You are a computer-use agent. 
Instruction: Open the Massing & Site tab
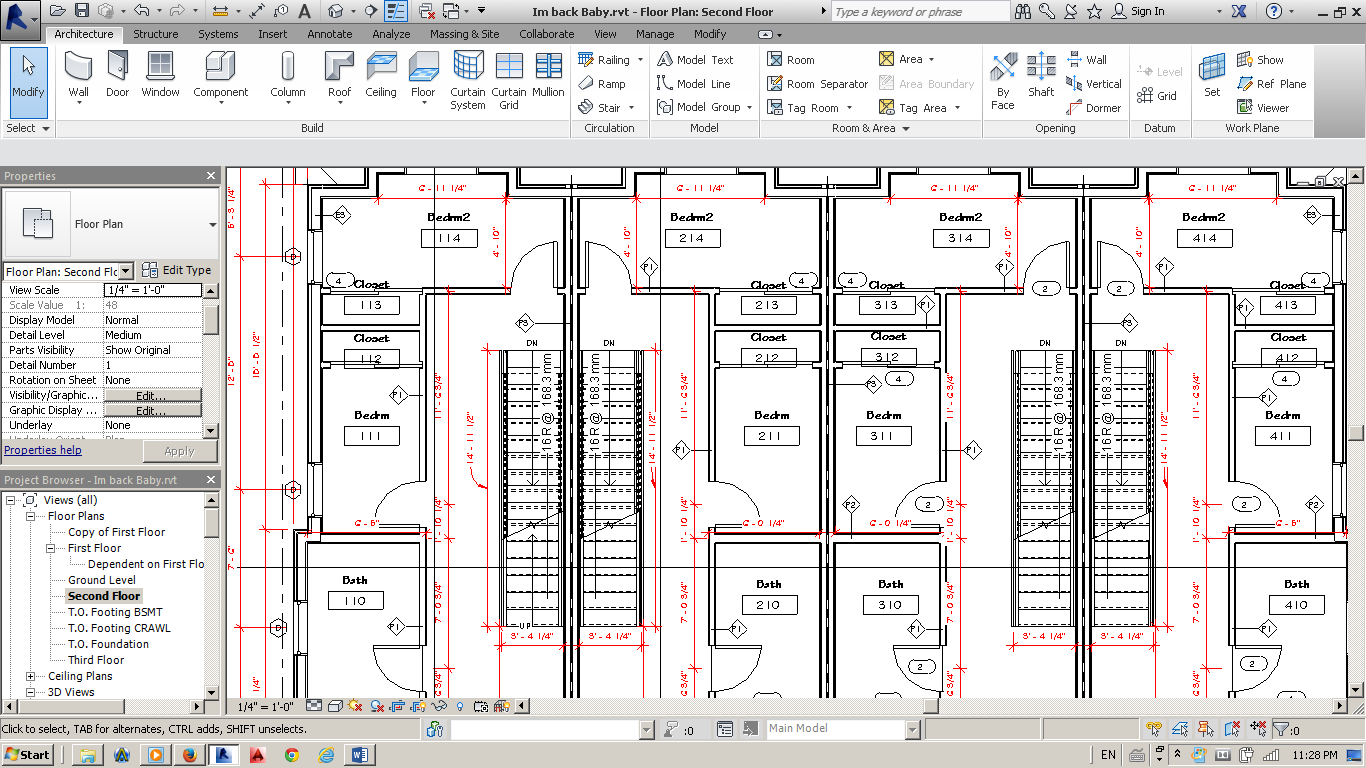point(464,34)
